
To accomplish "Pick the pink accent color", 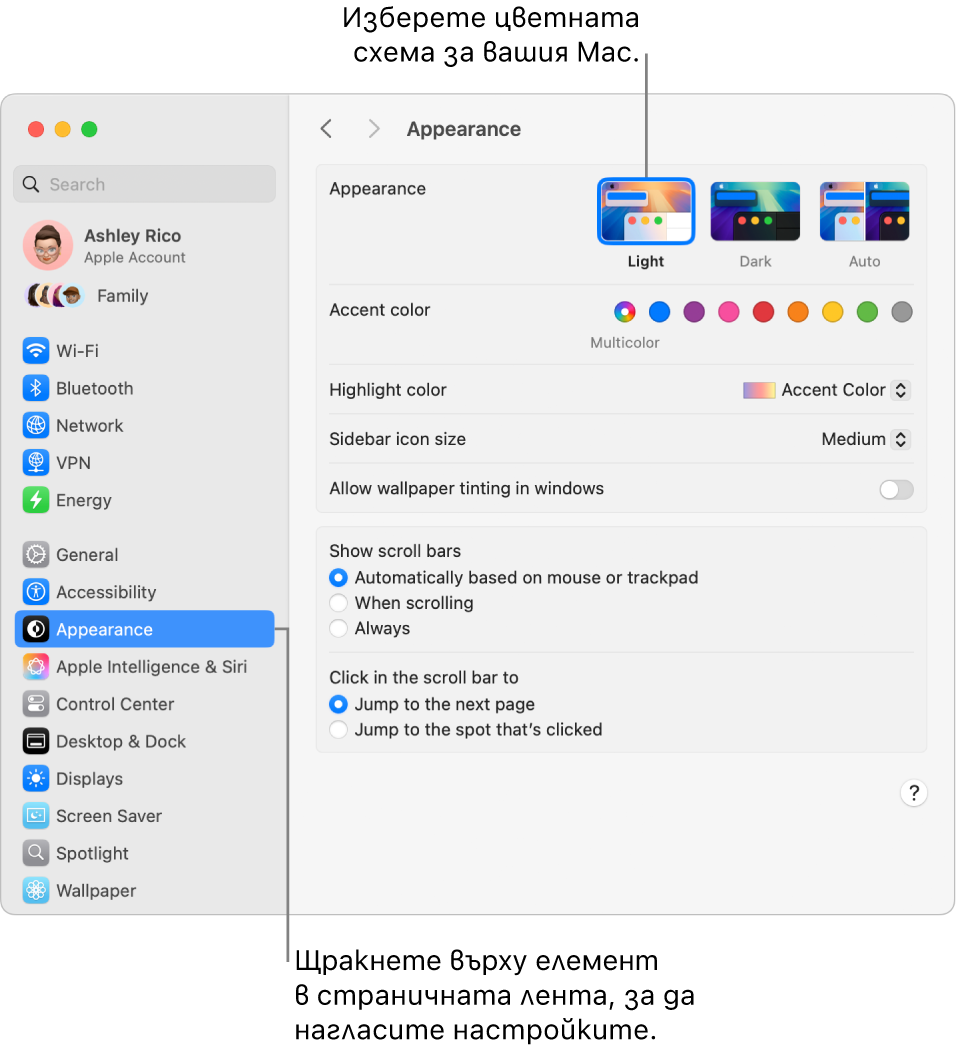I will coord(729,312).
